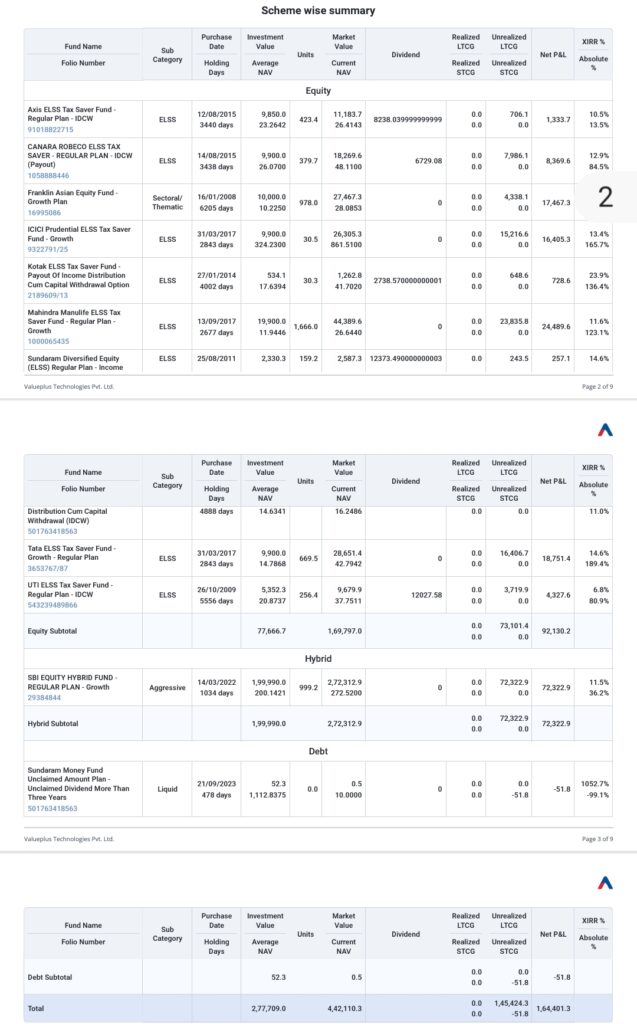637x1024 pixels.
Task: Select the Hybrid section heading
Action: (x=318, y=659)
